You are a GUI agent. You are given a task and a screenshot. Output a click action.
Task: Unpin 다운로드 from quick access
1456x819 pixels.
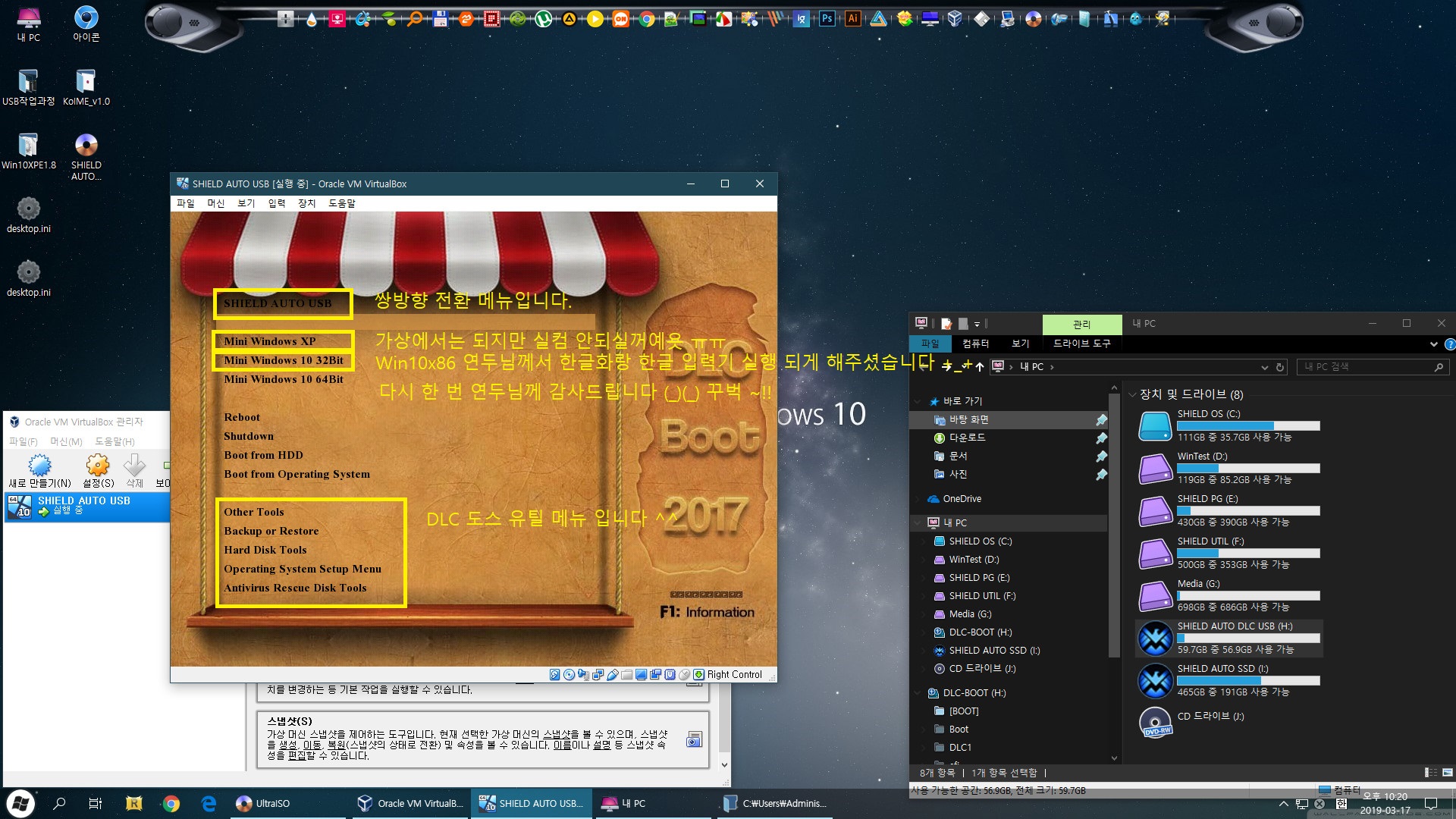pos(1101,438)
